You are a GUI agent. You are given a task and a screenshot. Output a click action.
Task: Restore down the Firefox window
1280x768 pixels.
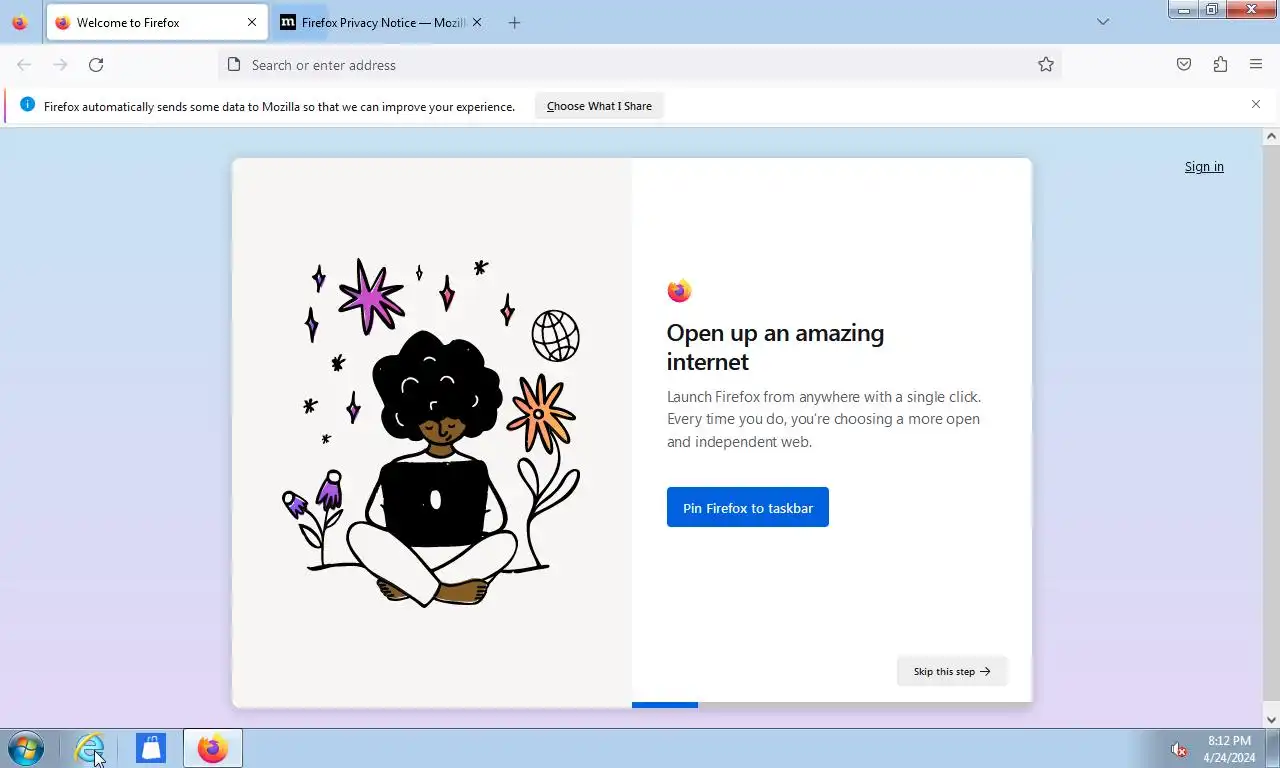[x=1212, y=9]
